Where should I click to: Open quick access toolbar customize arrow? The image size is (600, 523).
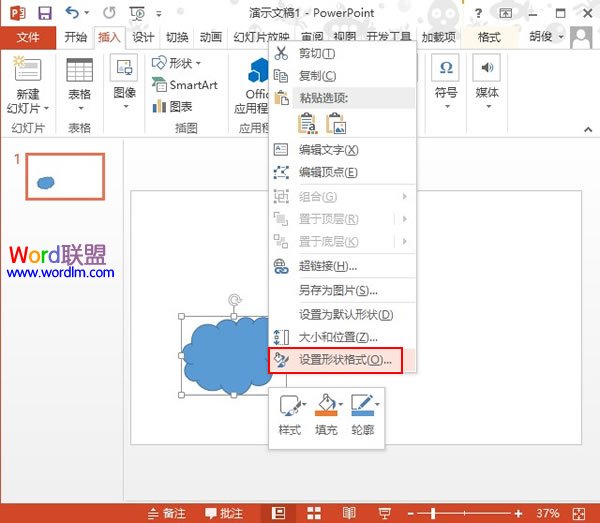[x=159, y=14]
